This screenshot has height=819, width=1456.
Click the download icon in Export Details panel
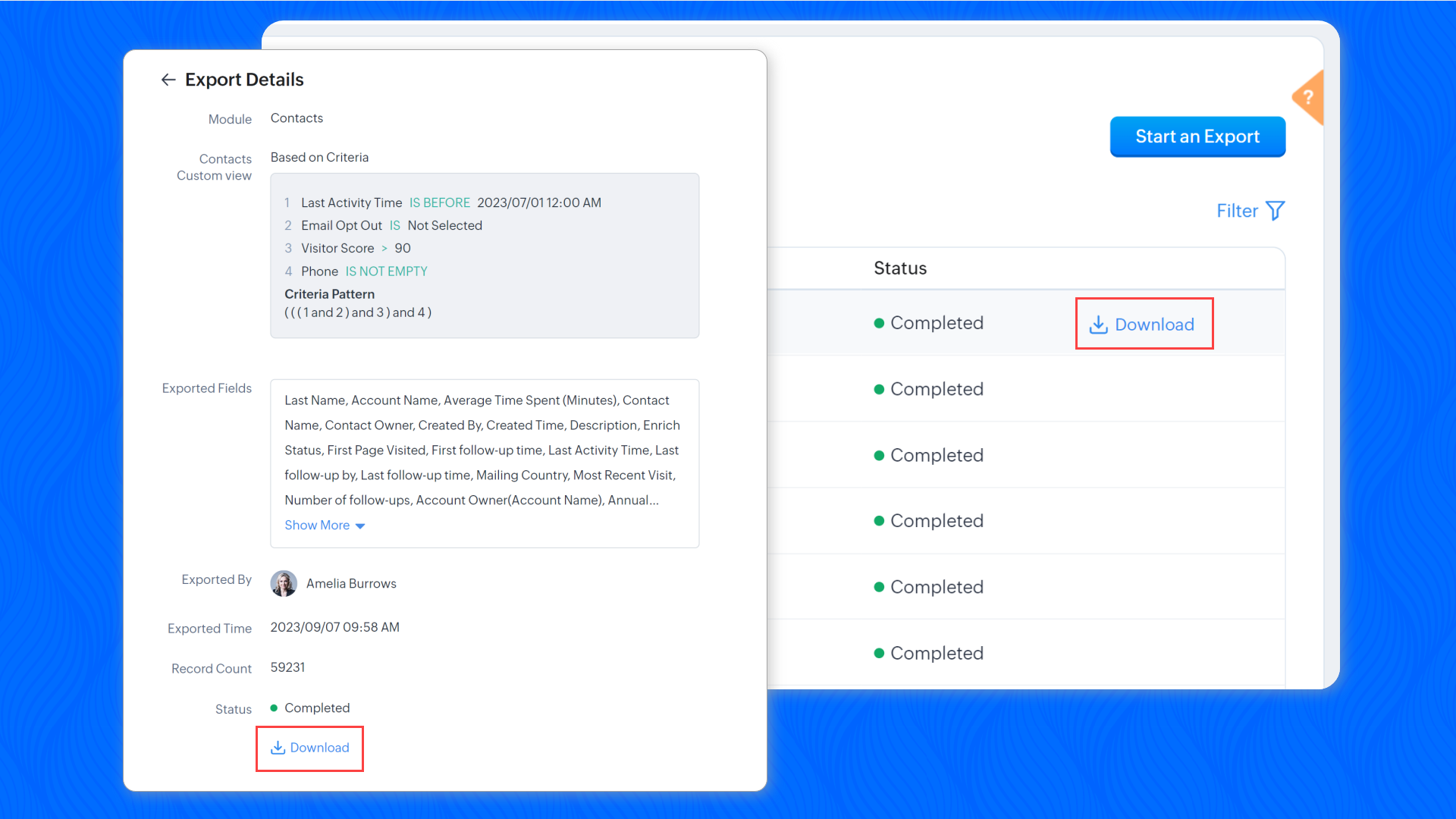[278, 748]
